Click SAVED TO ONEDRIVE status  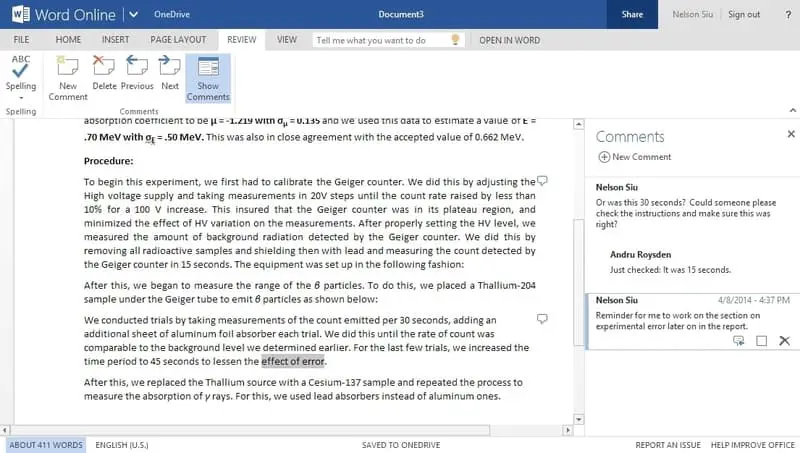401,445
